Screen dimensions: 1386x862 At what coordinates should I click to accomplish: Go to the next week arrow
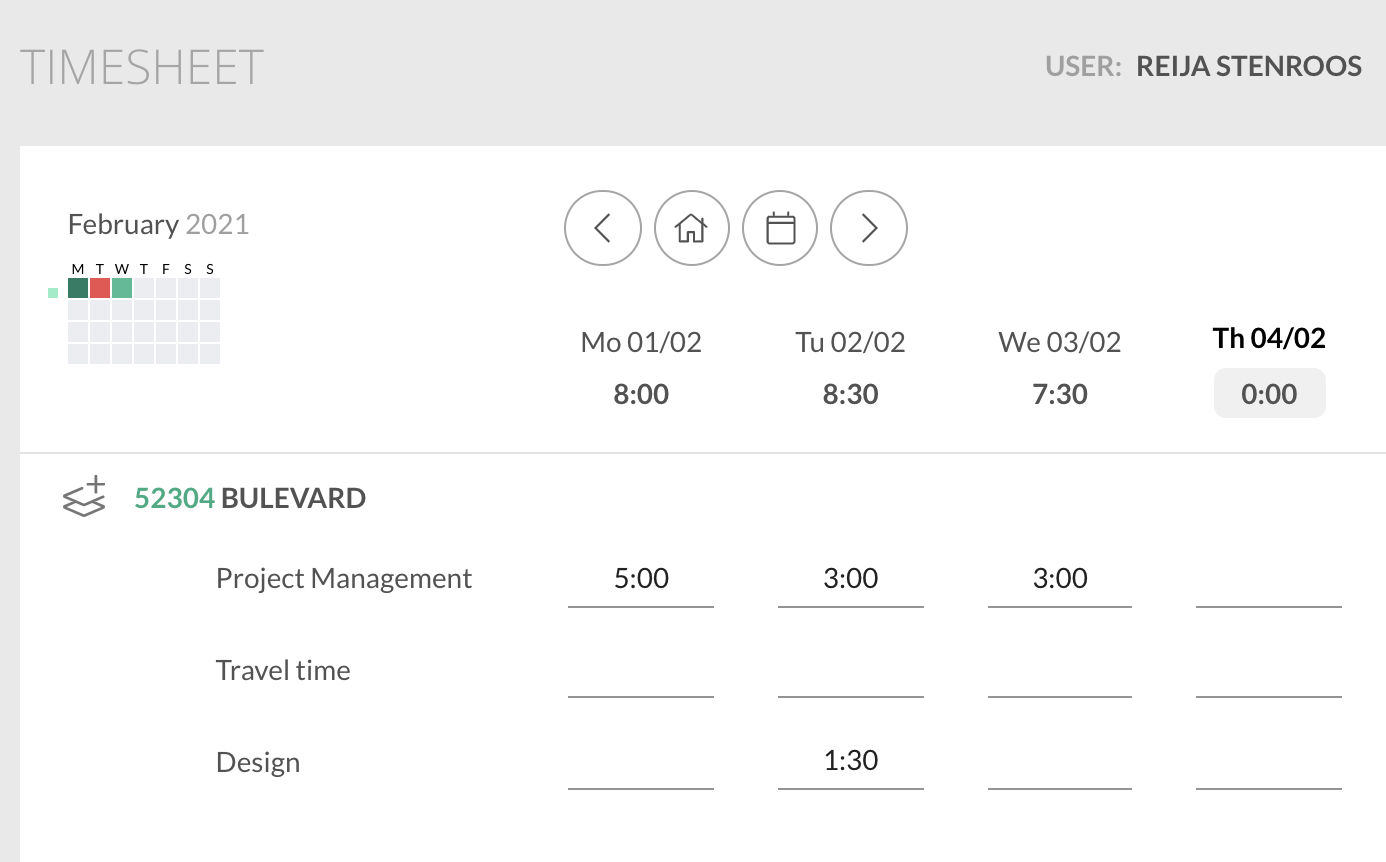(x=869, y=228)
